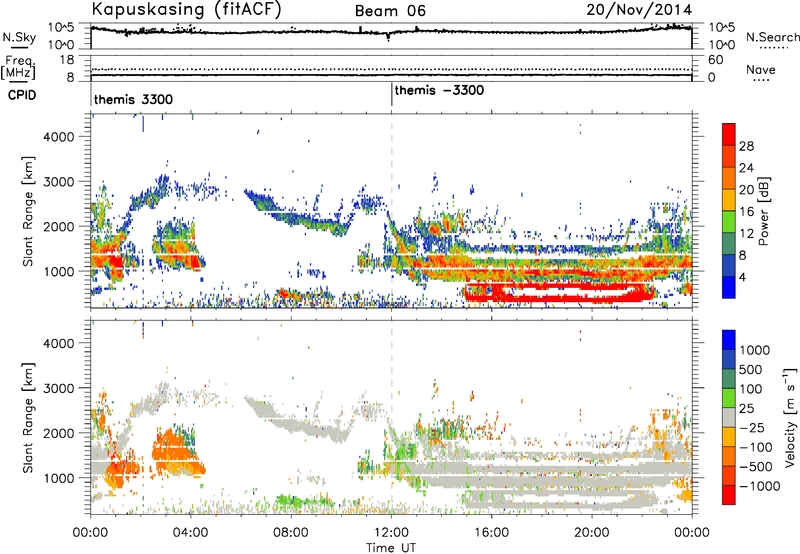Image resolution: width=800 pixels, height=554 pixels.
Task: Click the 'Nave' legend label
Action: (761, 70)
